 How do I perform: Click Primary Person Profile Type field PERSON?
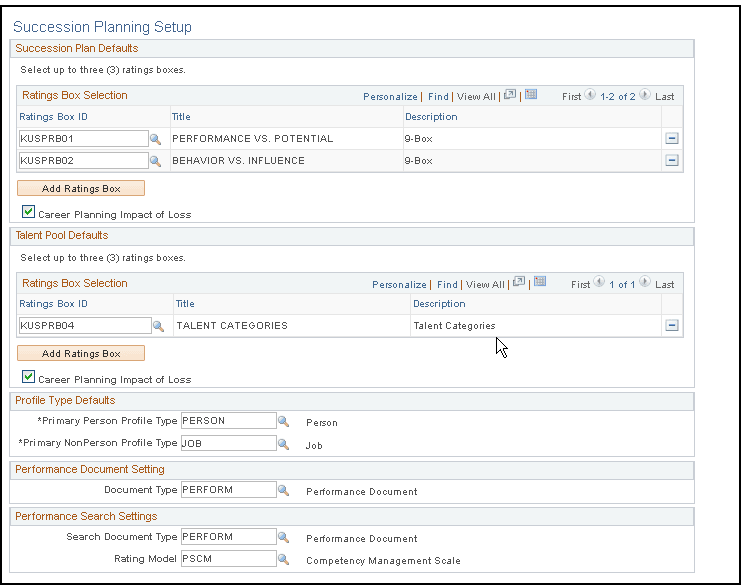point(229,421)
